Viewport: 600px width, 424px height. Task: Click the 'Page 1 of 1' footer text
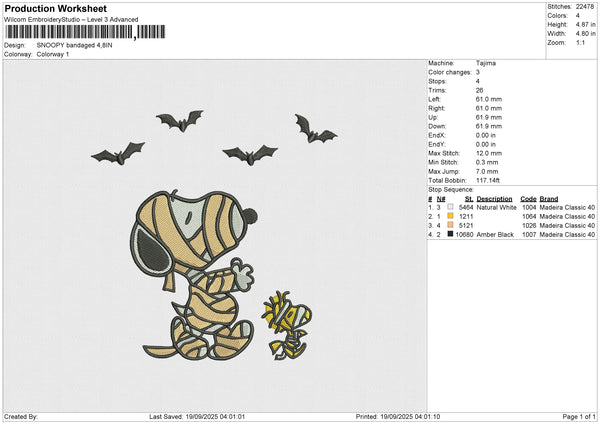[x=579, y=417]
